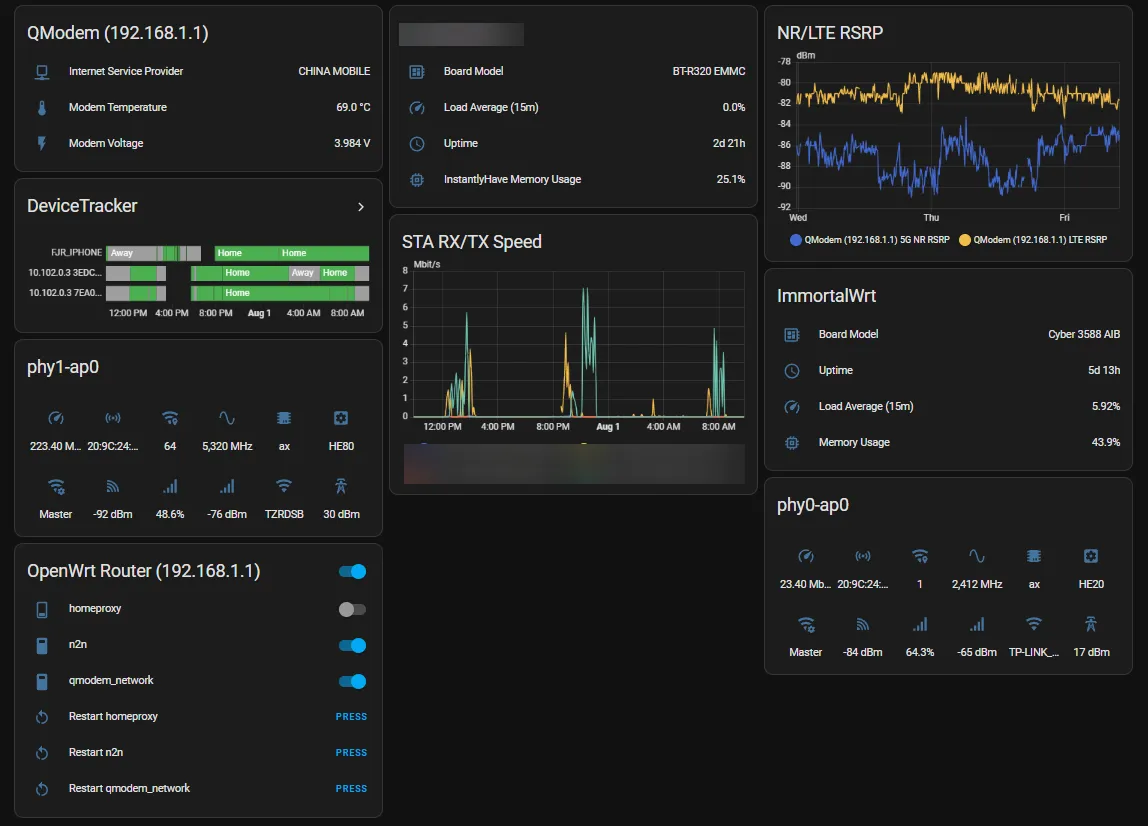Click the 43.9% memory usage value
Viewport: 1148px width, 826px height.
[x=1106, y=442]
